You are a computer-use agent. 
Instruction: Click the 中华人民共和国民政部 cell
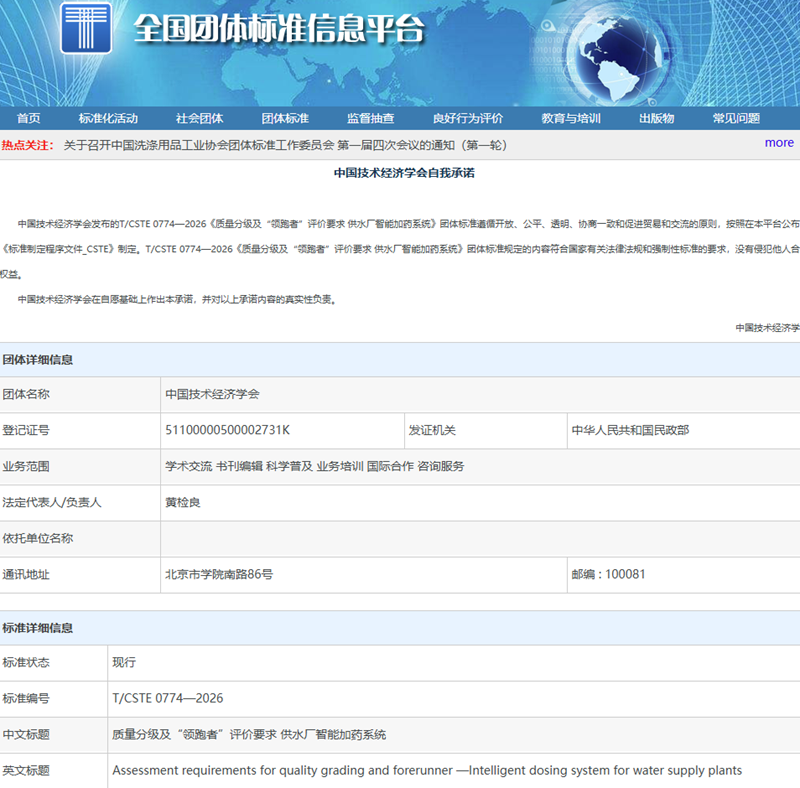(x=684, y=430)
